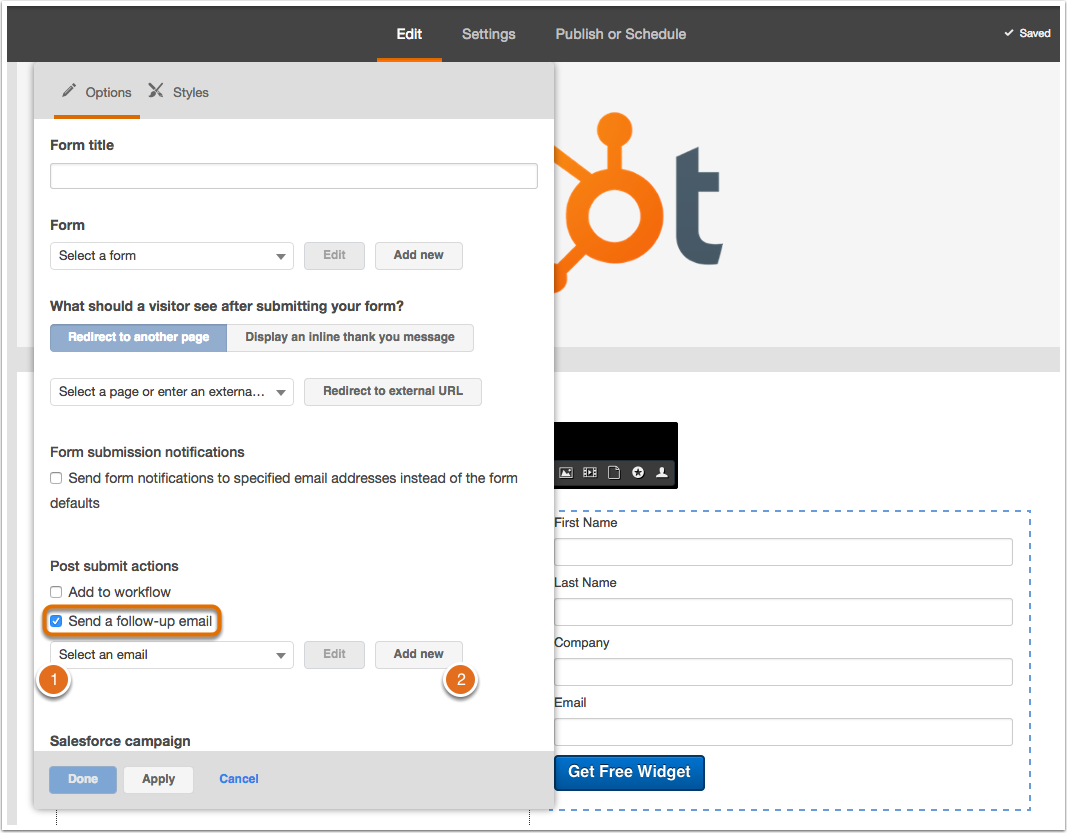Click the image icon in black toolbar

pos(565,472)
